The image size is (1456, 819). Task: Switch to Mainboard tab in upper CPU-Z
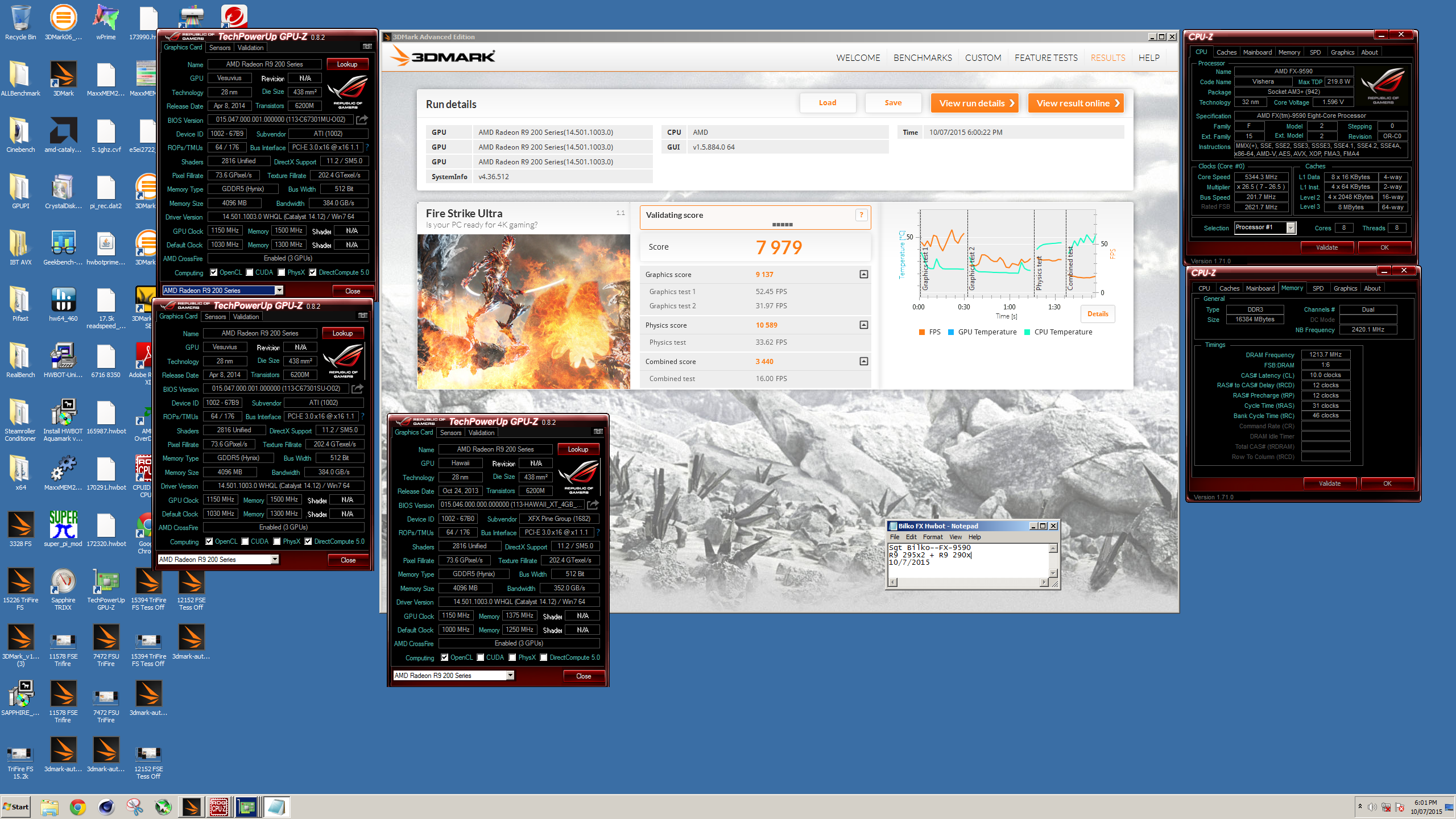click(x=1257, y=52)
